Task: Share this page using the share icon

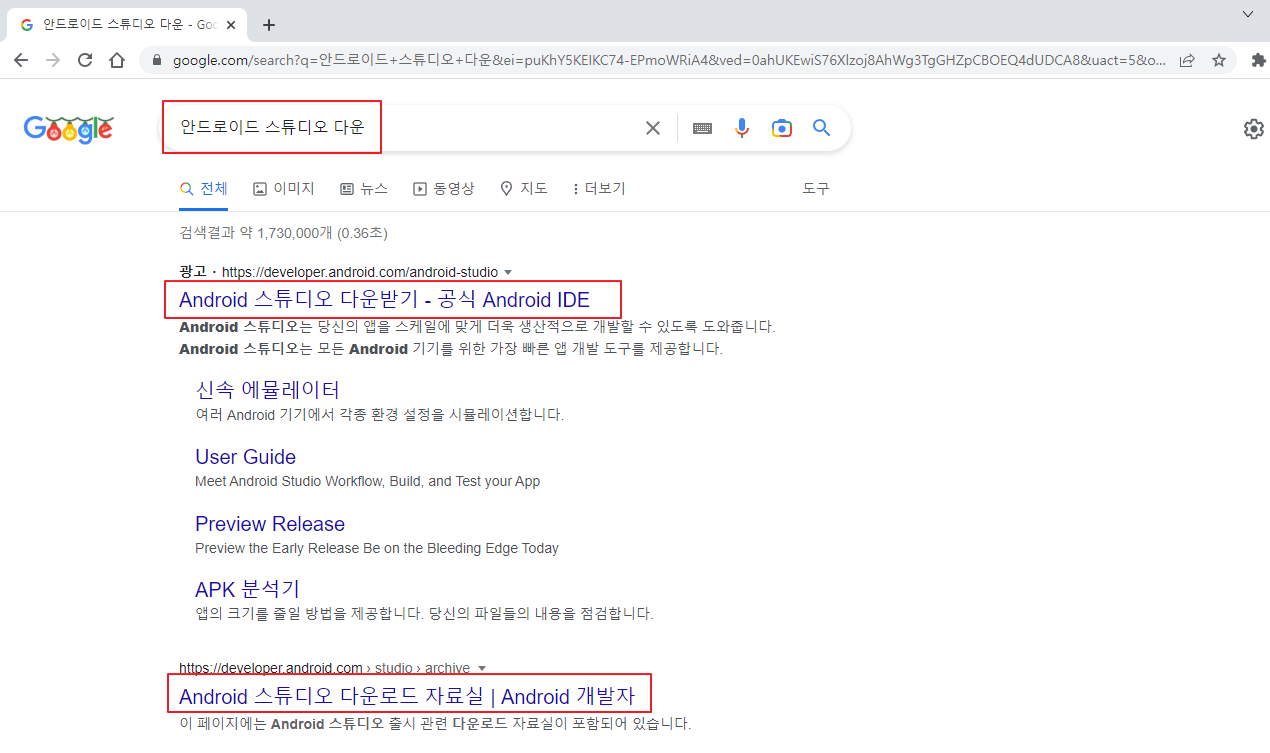Action: [x=1187, y=60]
